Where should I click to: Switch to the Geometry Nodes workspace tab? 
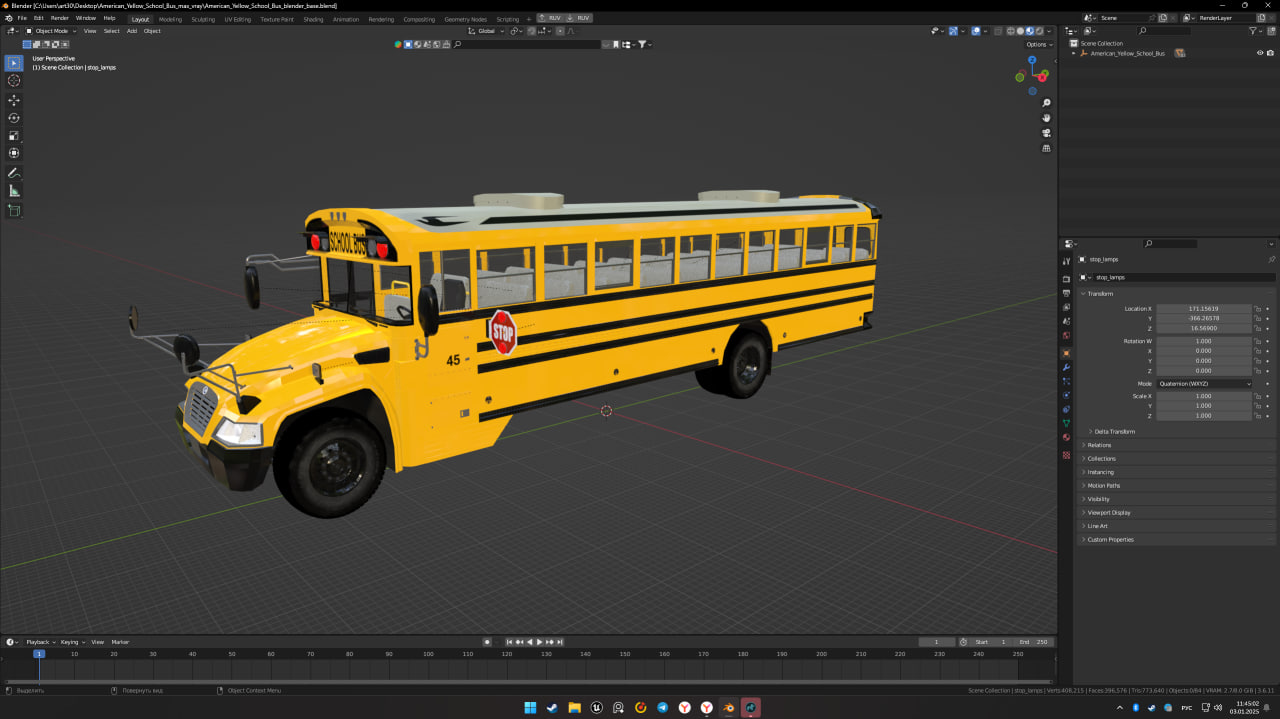(465, 19)
